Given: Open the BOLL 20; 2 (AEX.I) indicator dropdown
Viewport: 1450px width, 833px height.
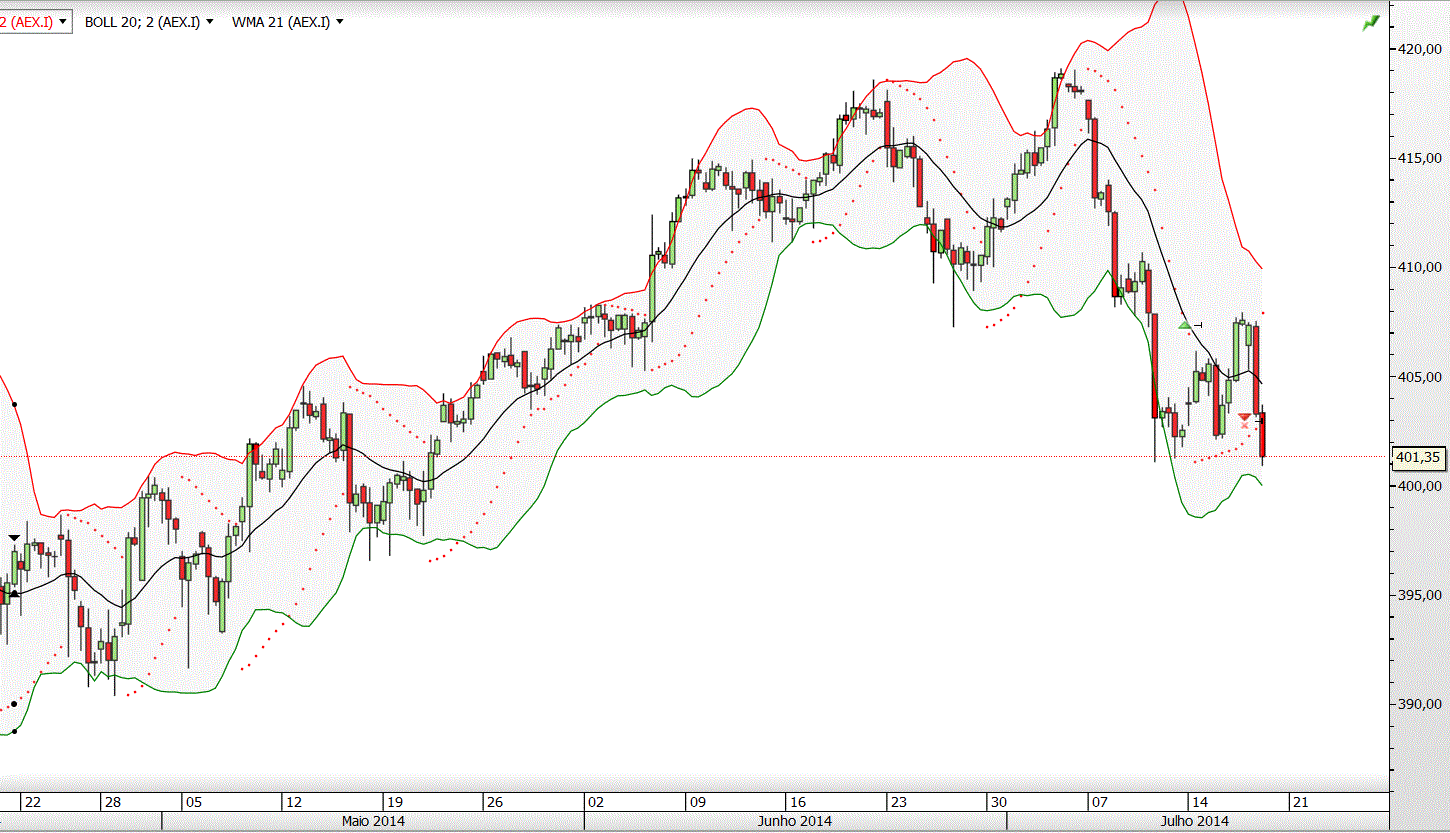Looking at the screenshot, I should [149, 21].
